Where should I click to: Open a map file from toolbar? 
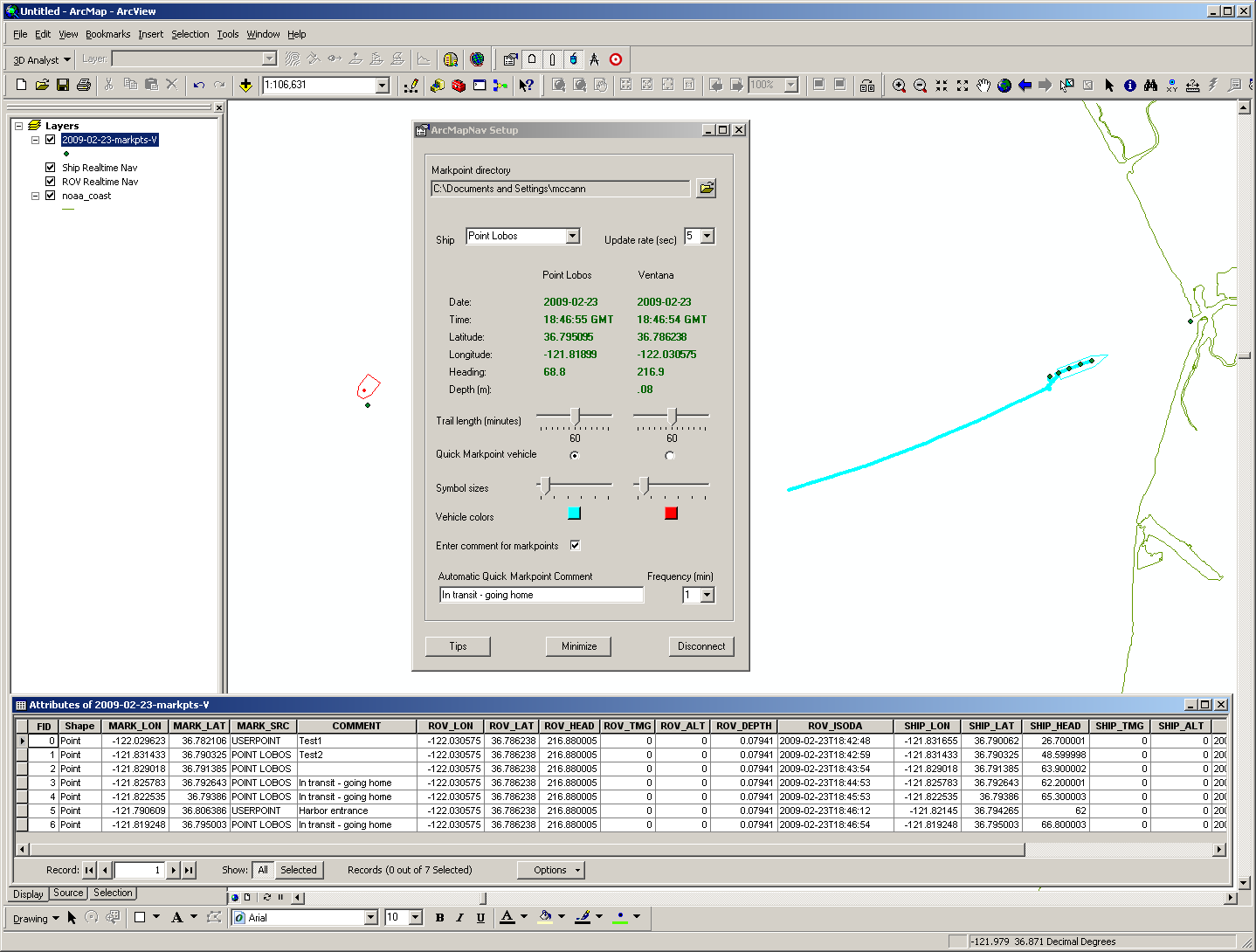(x=42, y=85)
